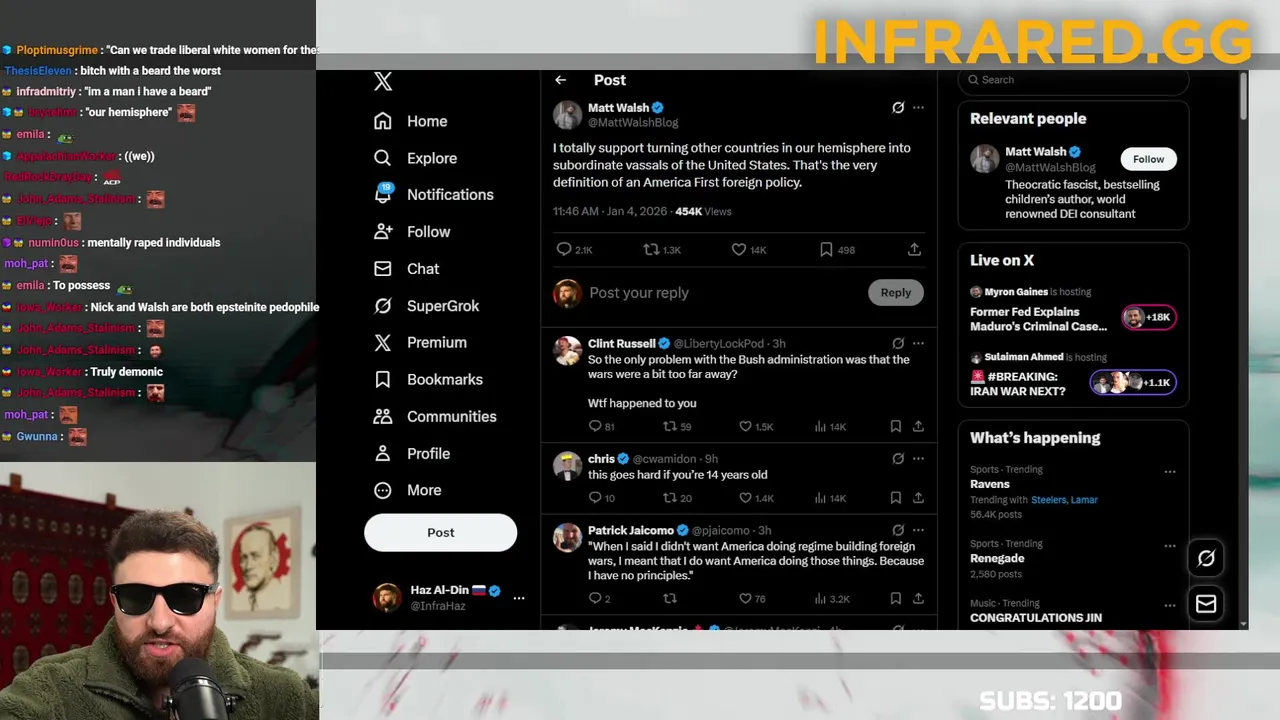Open SuperGrok from sidebar
Viewport: 1280px width, 720px height.
point(426,306)
